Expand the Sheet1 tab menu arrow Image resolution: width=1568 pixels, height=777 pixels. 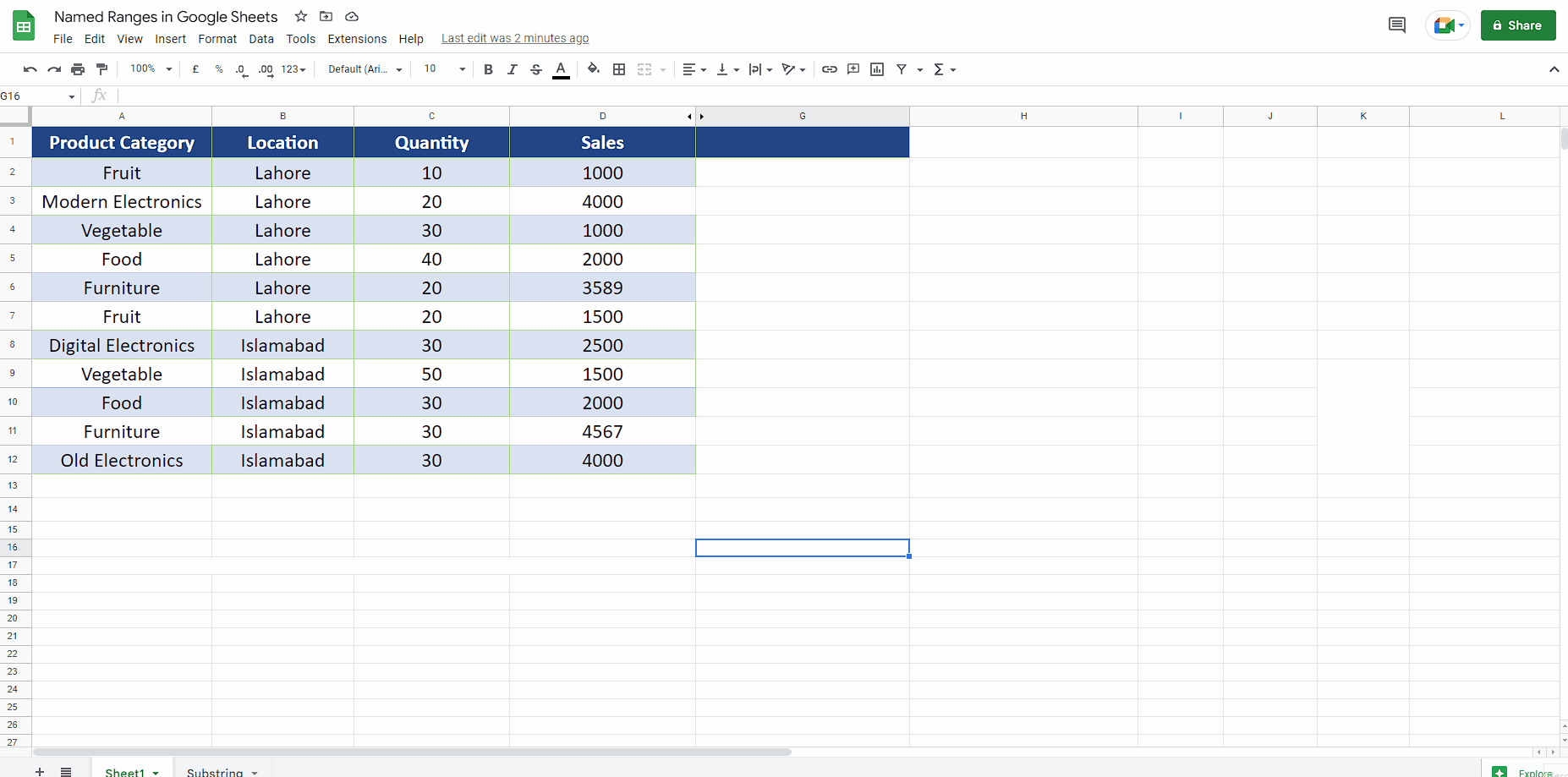tap(156, 772)
